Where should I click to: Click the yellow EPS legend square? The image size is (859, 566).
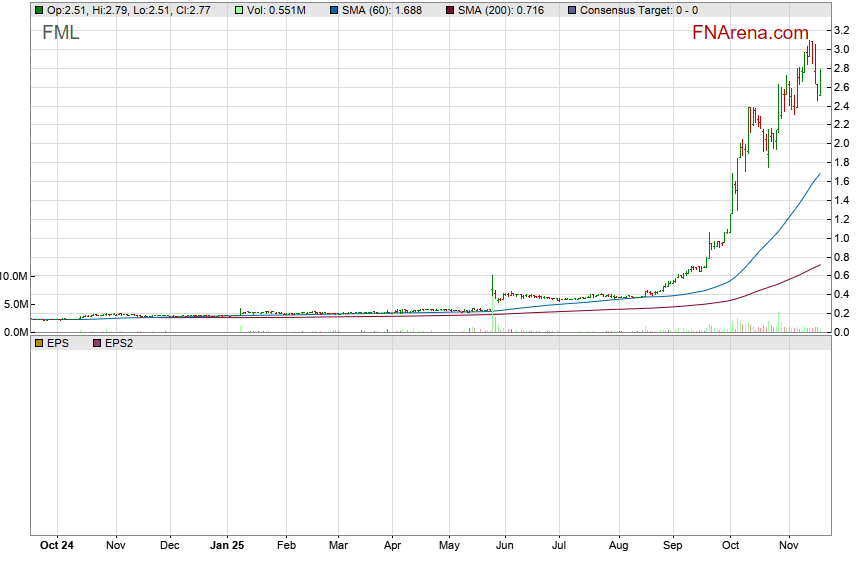39,343
